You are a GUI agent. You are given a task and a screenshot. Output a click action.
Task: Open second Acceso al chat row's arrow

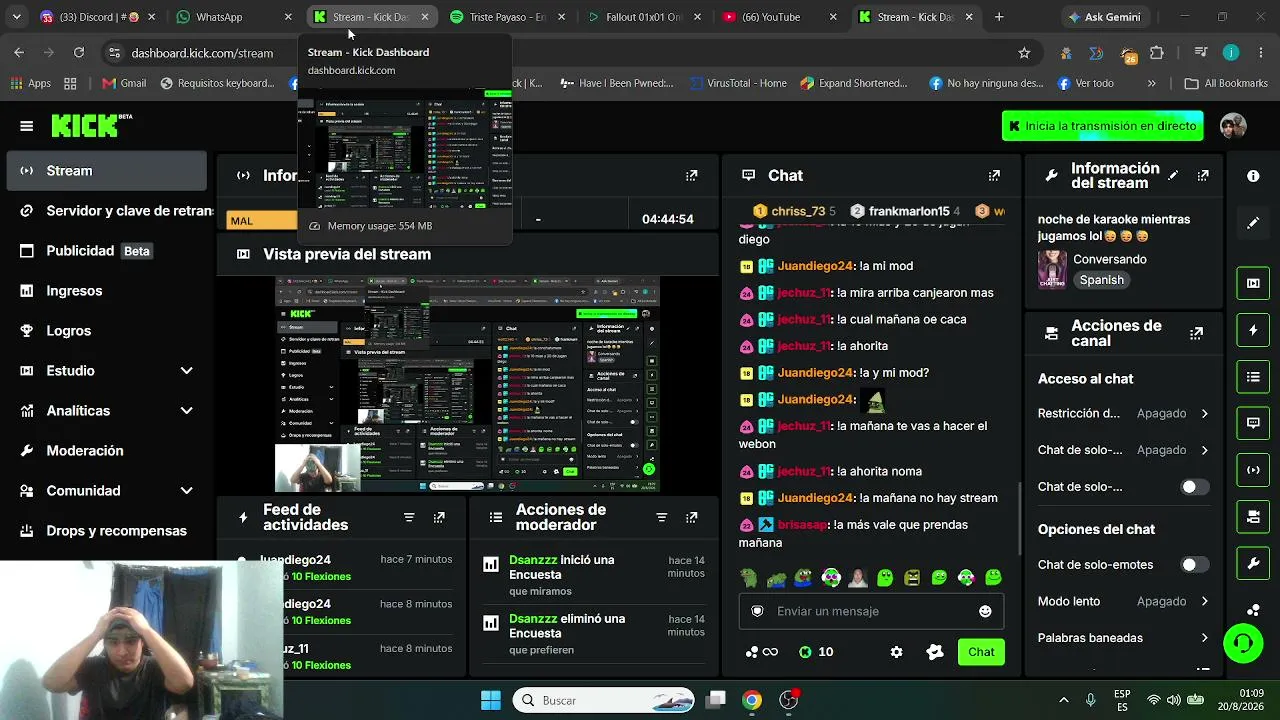pos(1204,450)
